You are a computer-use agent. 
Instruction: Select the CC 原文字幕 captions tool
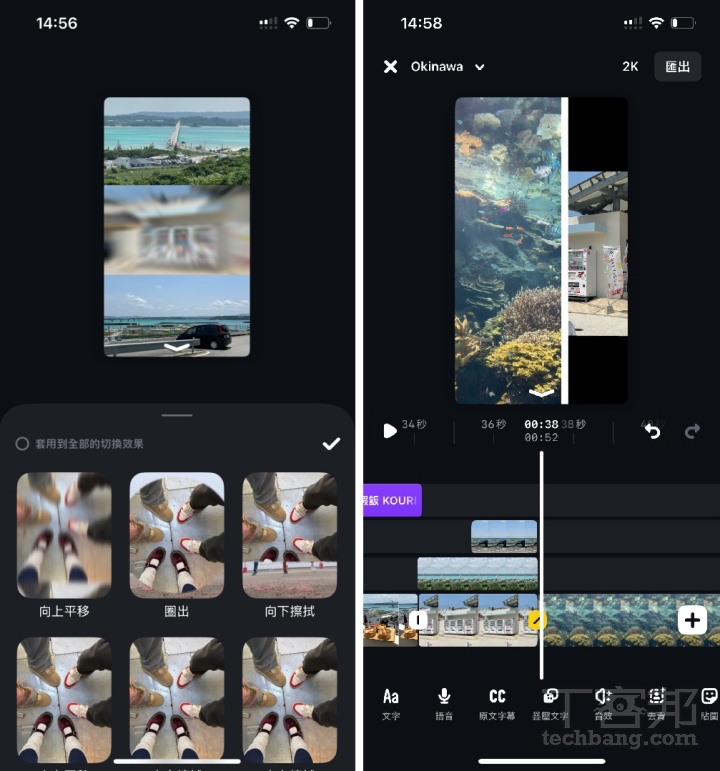(497, 701)
